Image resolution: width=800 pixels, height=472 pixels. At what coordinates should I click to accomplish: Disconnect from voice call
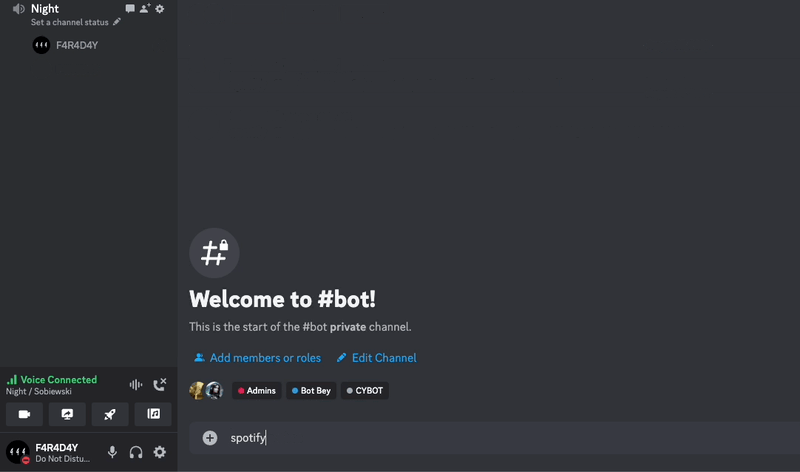(x=160, y=384)
